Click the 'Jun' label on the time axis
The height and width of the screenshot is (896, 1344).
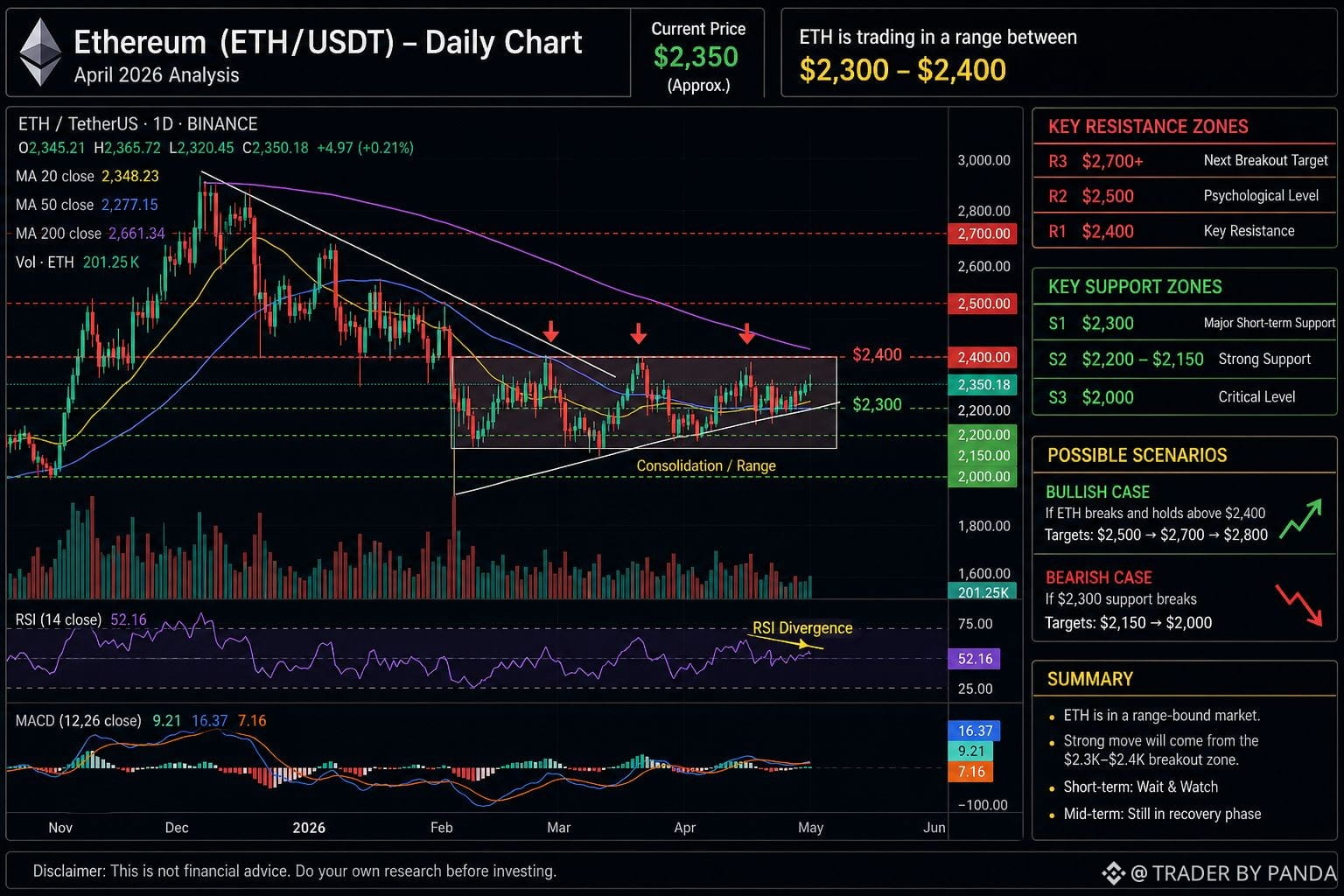click(x=934, y=828)
